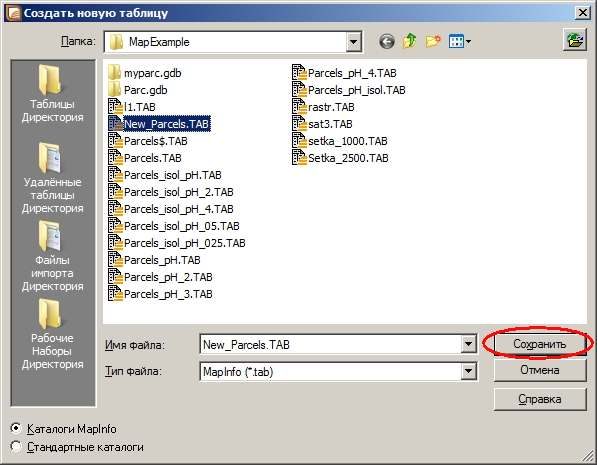This screenshot has height=465, width=597.
Task: Go back using the back arrow icon
Action: click(386, 41)
